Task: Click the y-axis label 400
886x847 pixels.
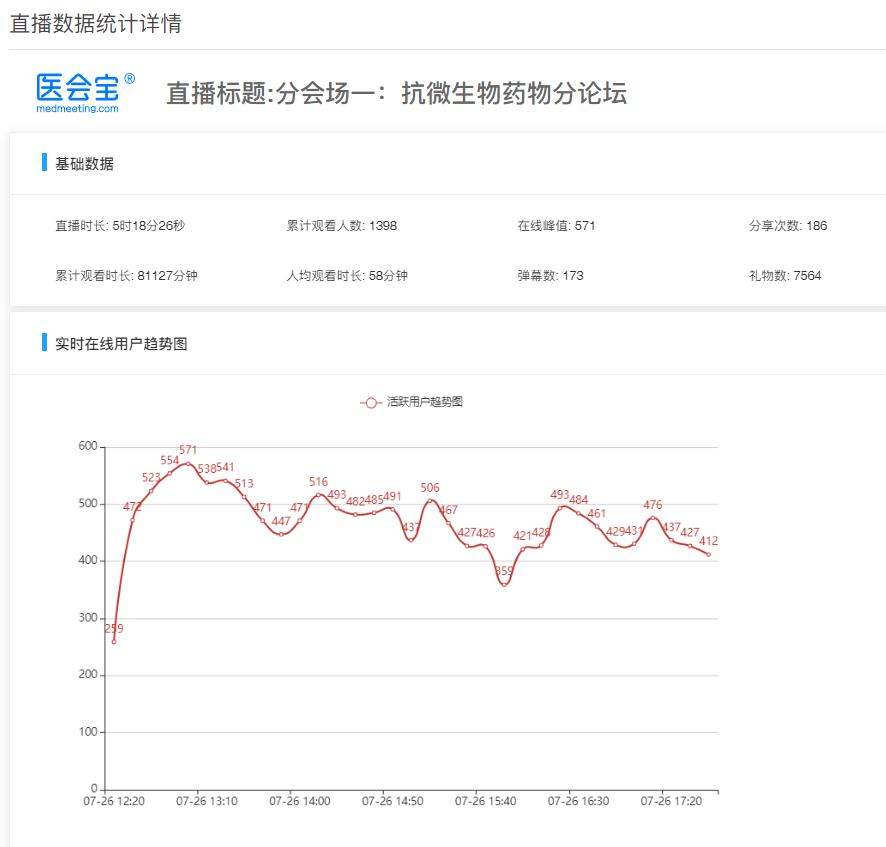Action: pyautogui.click(x=88, y=560)
